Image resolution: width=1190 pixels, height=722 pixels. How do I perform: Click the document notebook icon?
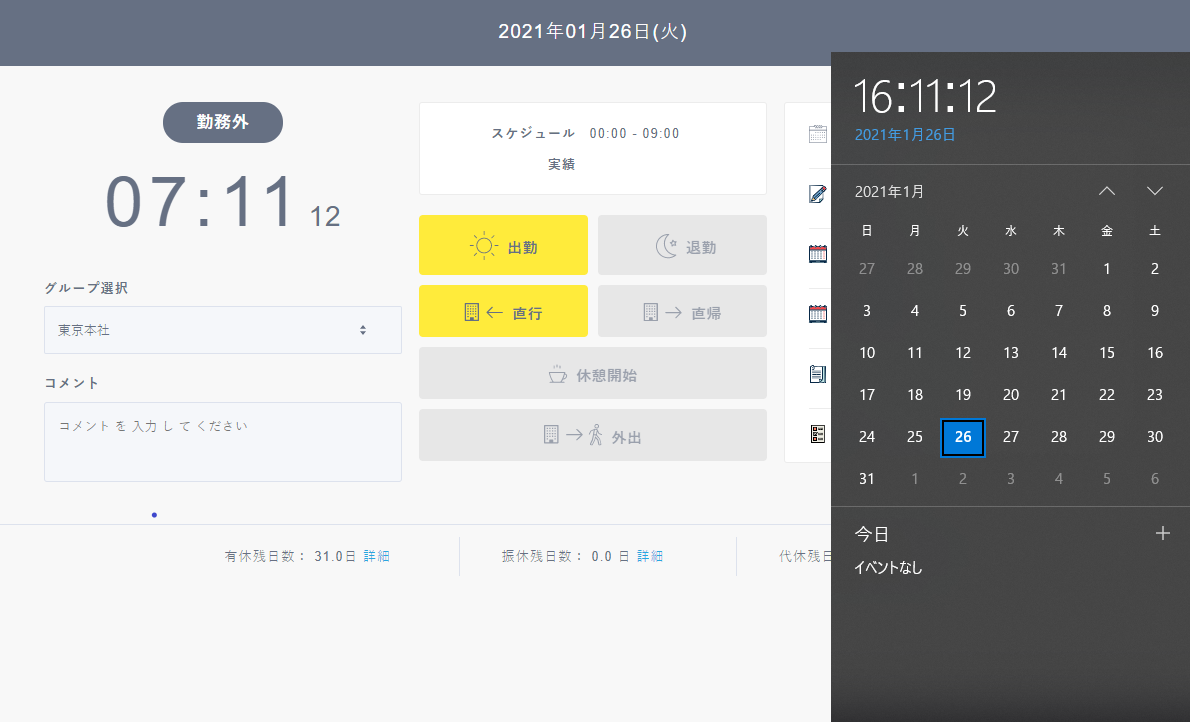[x=817, y=374]
